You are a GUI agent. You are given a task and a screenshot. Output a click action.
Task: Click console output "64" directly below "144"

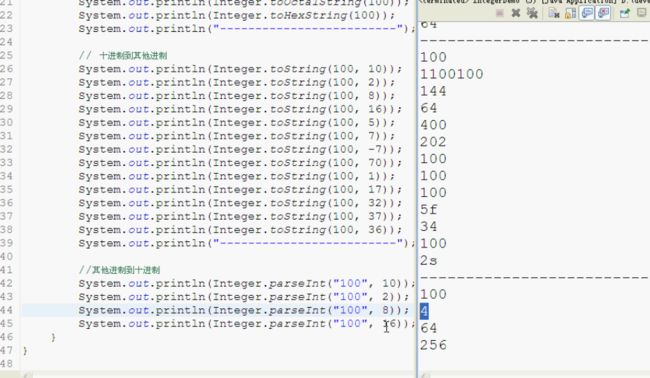[429, 108]
